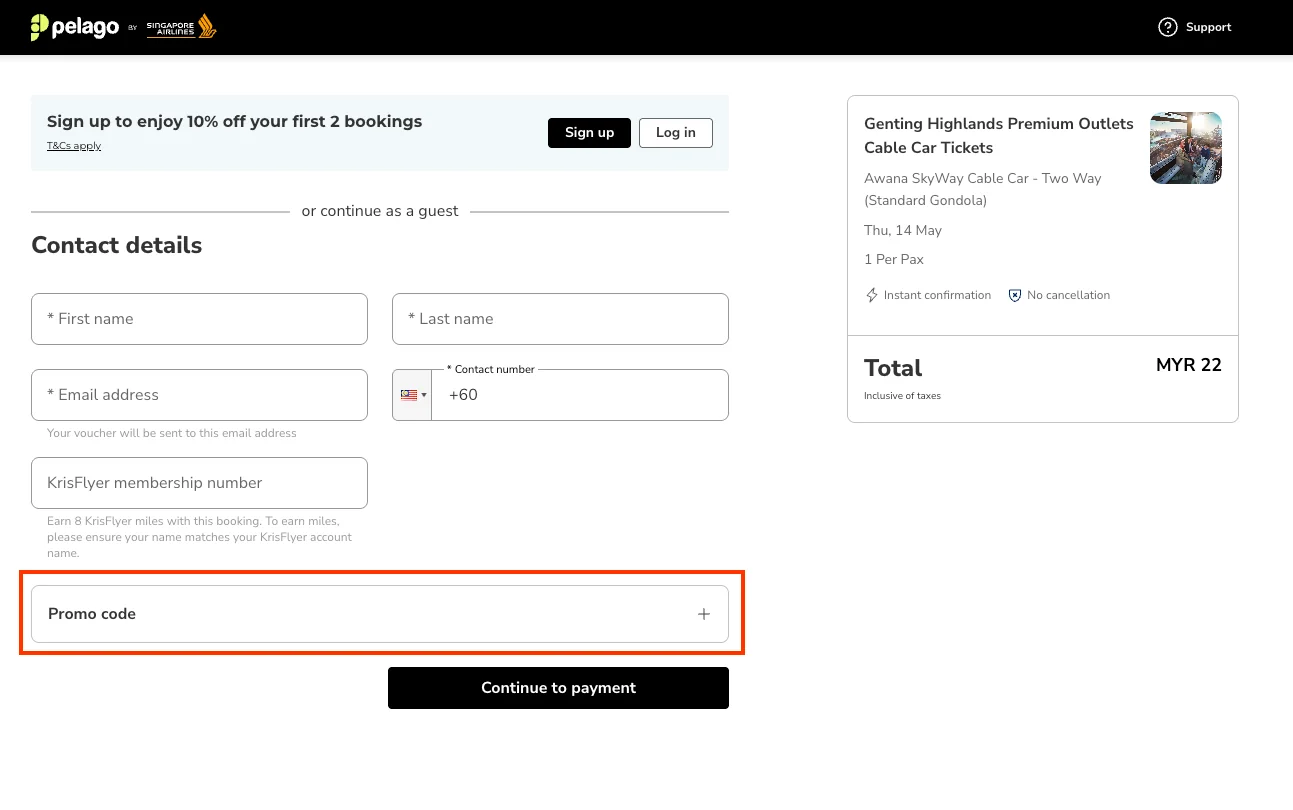Click the Singapore Airlines logo
Image resolution: width=1293 pixels, height=810 pixels.
coord(182,27)
